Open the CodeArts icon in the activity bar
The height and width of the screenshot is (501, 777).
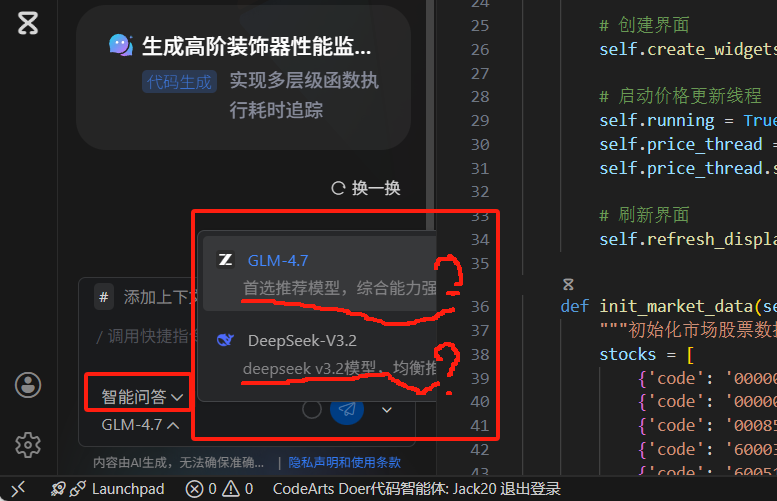click(28, 23)
